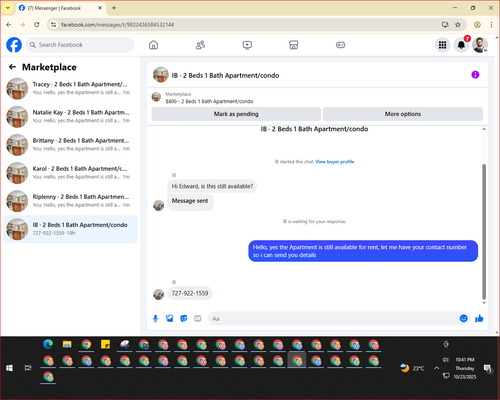
Task: Open conversation info purple icon
Action: [x=475, y=75]
